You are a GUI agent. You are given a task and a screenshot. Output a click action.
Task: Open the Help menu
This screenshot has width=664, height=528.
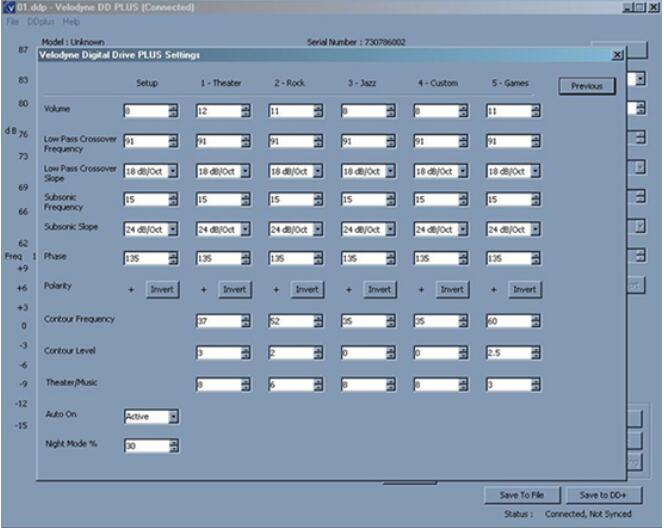71,22
